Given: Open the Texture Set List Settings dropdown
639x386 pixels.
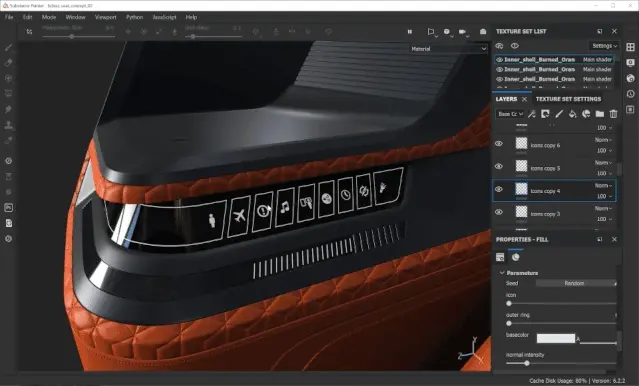Looking at the screenshot, I should pos(604,46).
